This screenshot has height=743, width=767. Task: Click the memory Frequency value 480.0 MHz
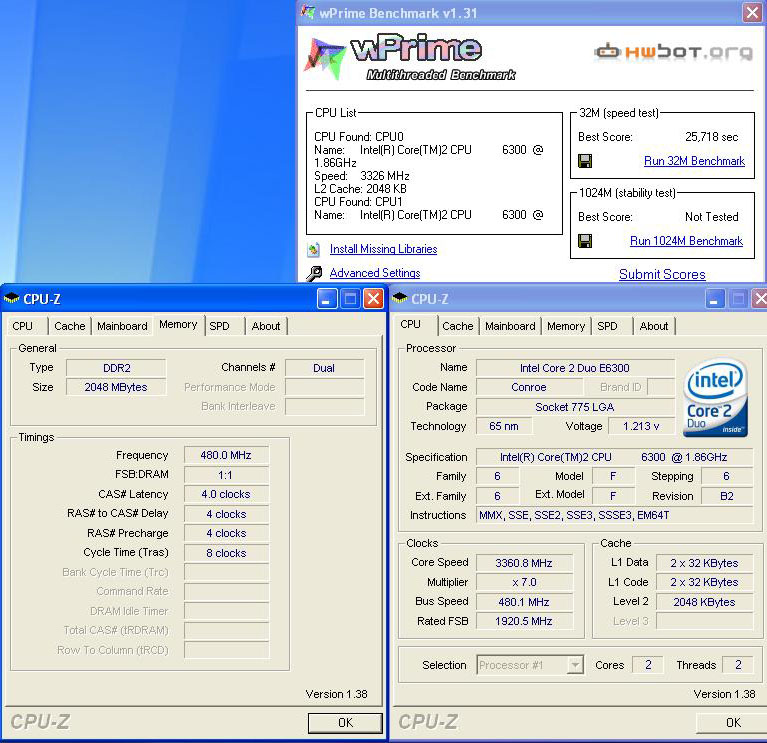coord(226,455)
